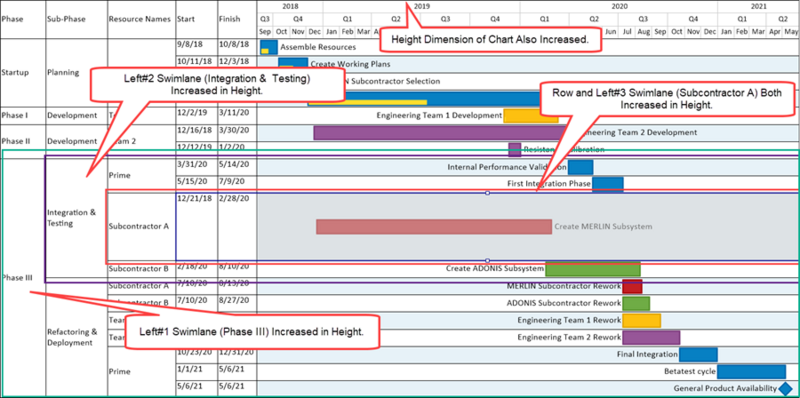Click the red MERLIN Subcontractor Rework bar
The width and height of the screenshot is (800, 398).
(632, 286)
